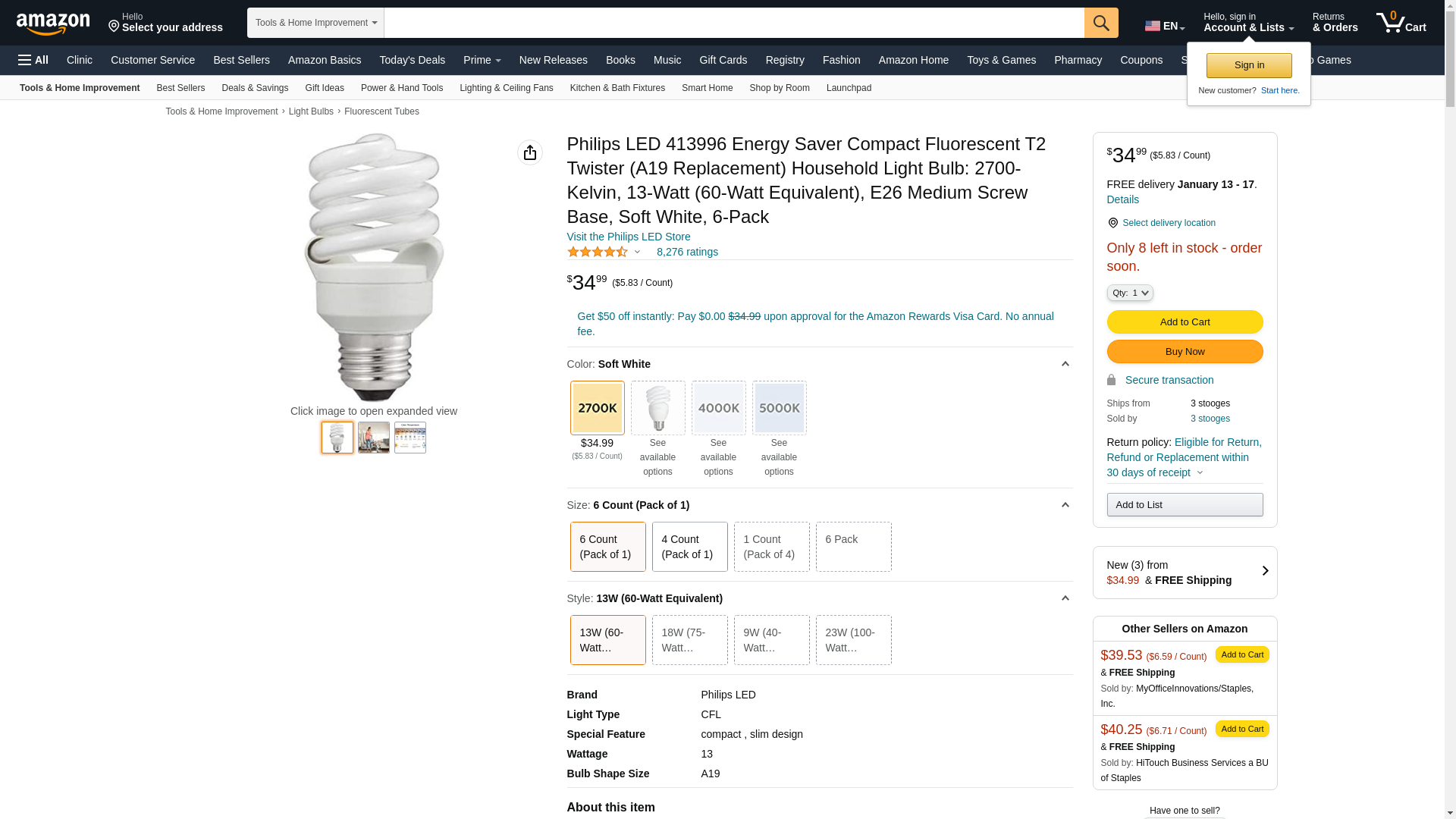Click the Amazon logo
The width and height of the screenshot is (1456, 819).
[53, 24]
